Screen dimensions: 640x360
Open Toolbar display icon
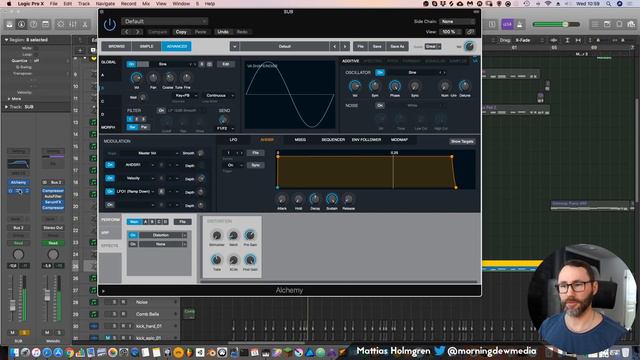pyautogui.click(x=46, y=24)
